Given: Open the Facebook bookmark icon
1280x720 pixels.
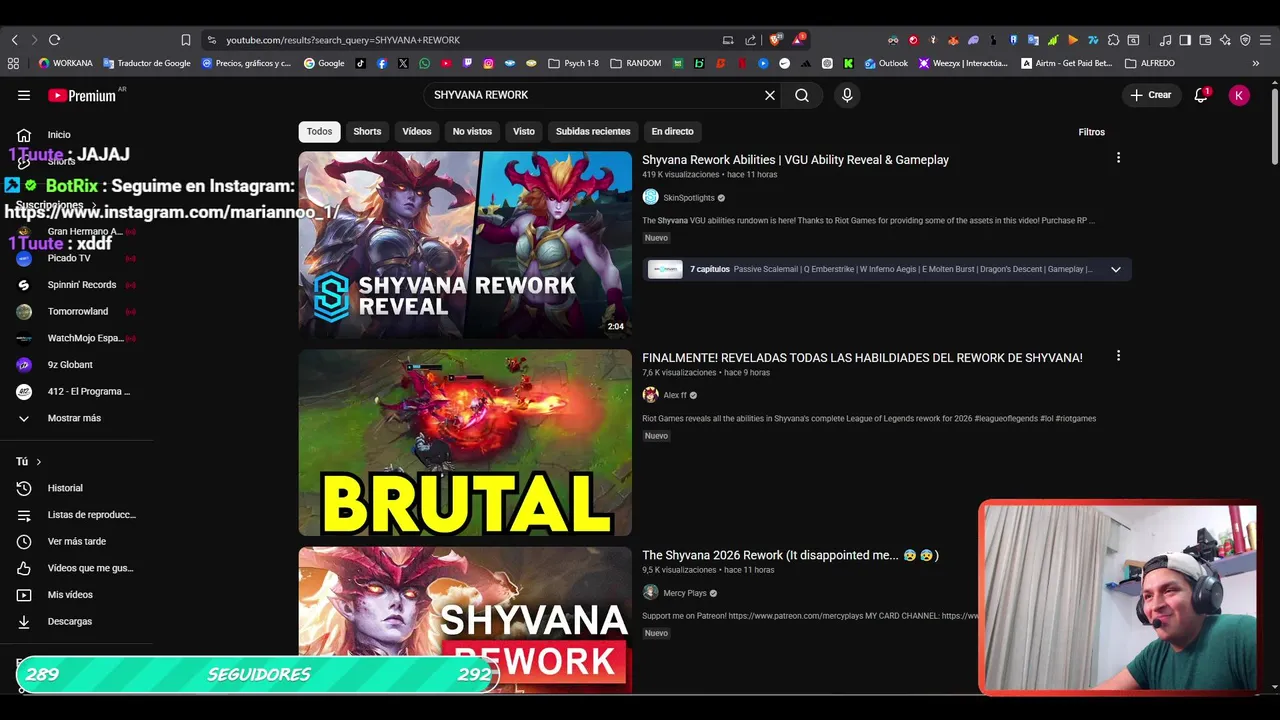Looking at the screenshot, I should pyautogui.click(x=382, y=63).
